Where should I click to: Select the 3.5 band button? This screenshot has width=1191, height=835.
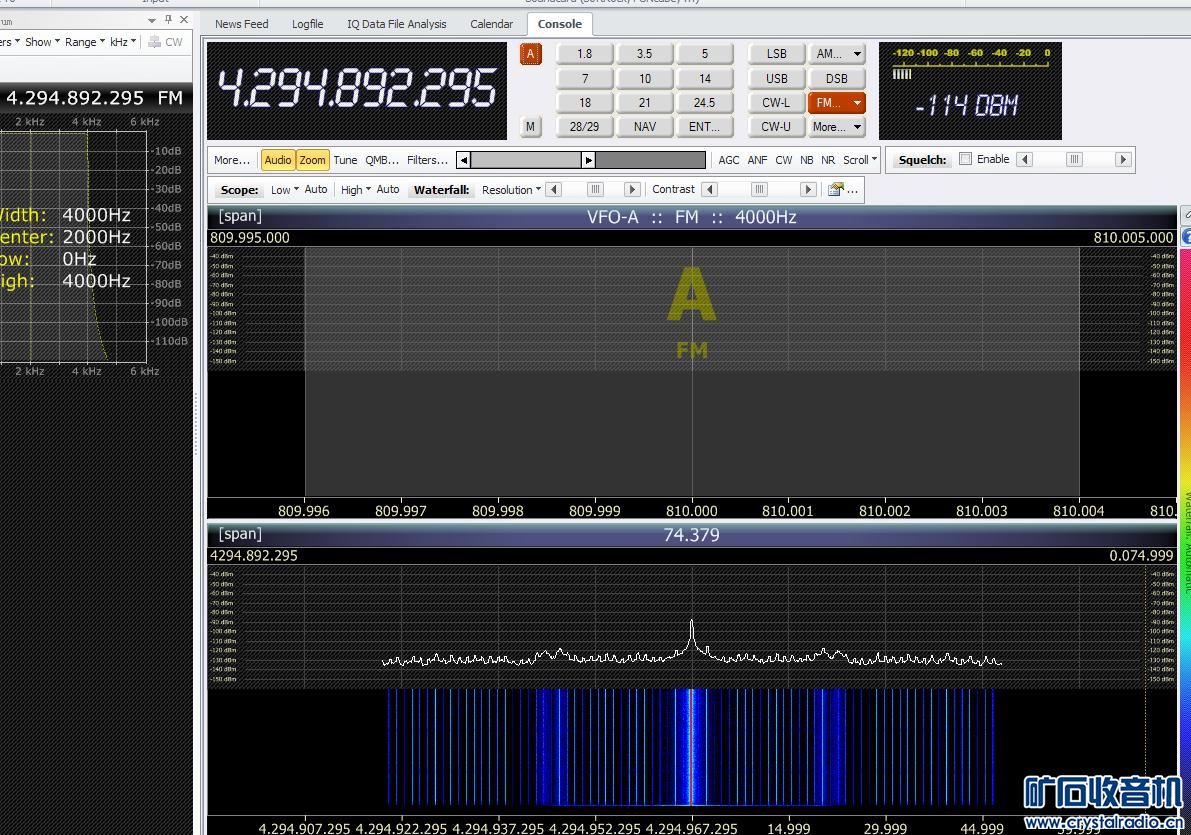click(644, 54)
